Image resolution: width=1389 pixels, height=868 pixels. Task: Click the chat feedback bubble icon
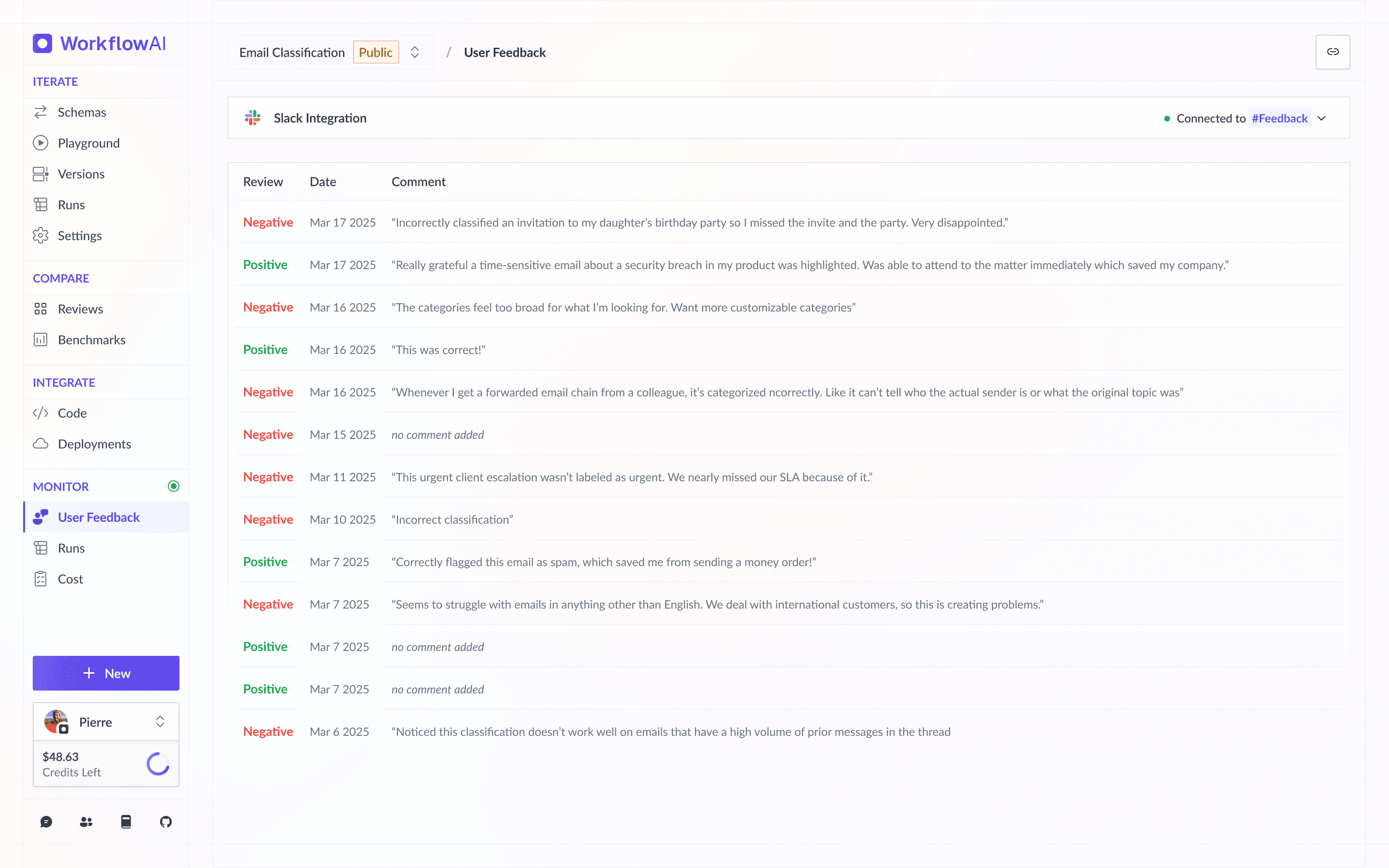(x=46, y=822)
